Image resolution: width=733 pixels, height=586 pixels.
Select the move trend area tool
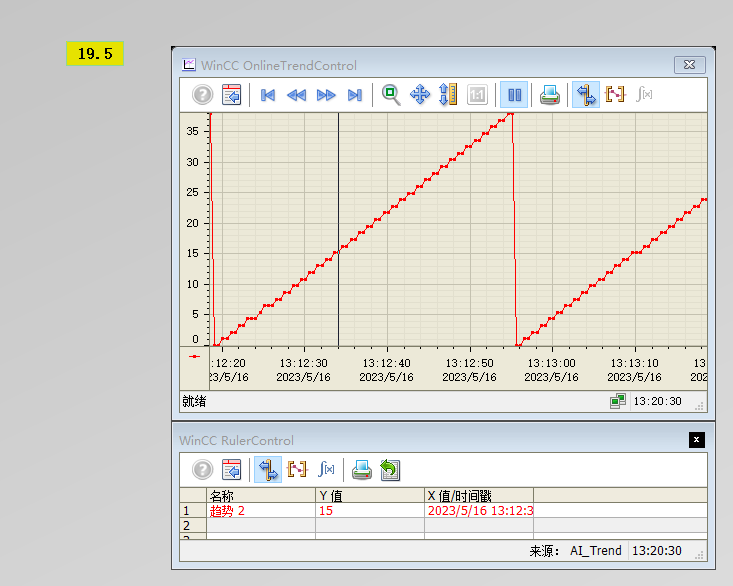tap(420, 95)
